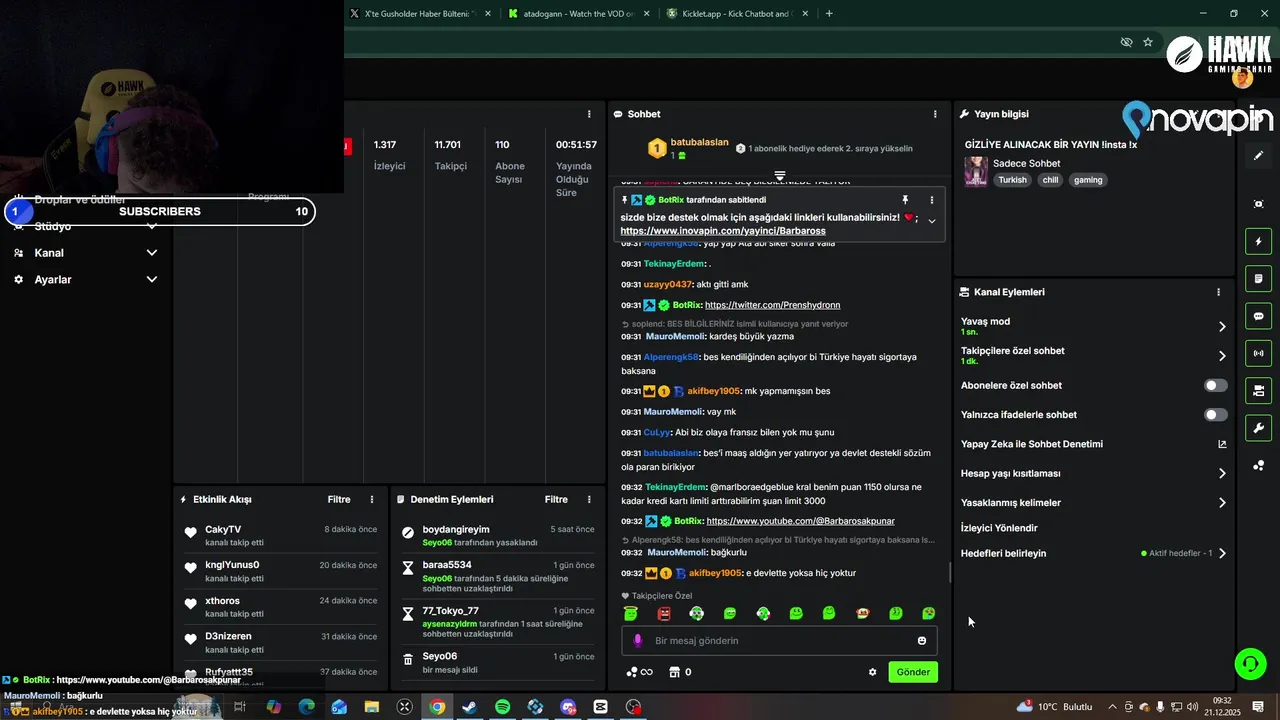1280x720 pixels.
Task: Unpin the BotRix pinned message
Action: [905, 200]
